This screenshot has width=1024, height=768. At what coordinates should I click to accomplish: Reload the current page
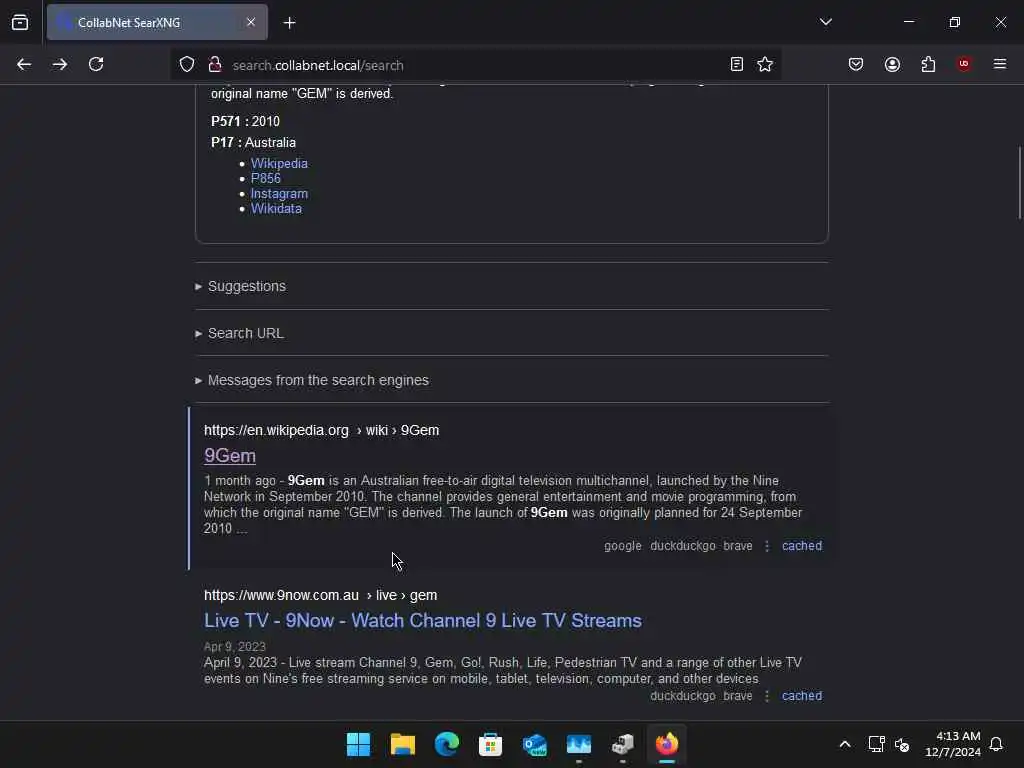click(x=96, y=65)
